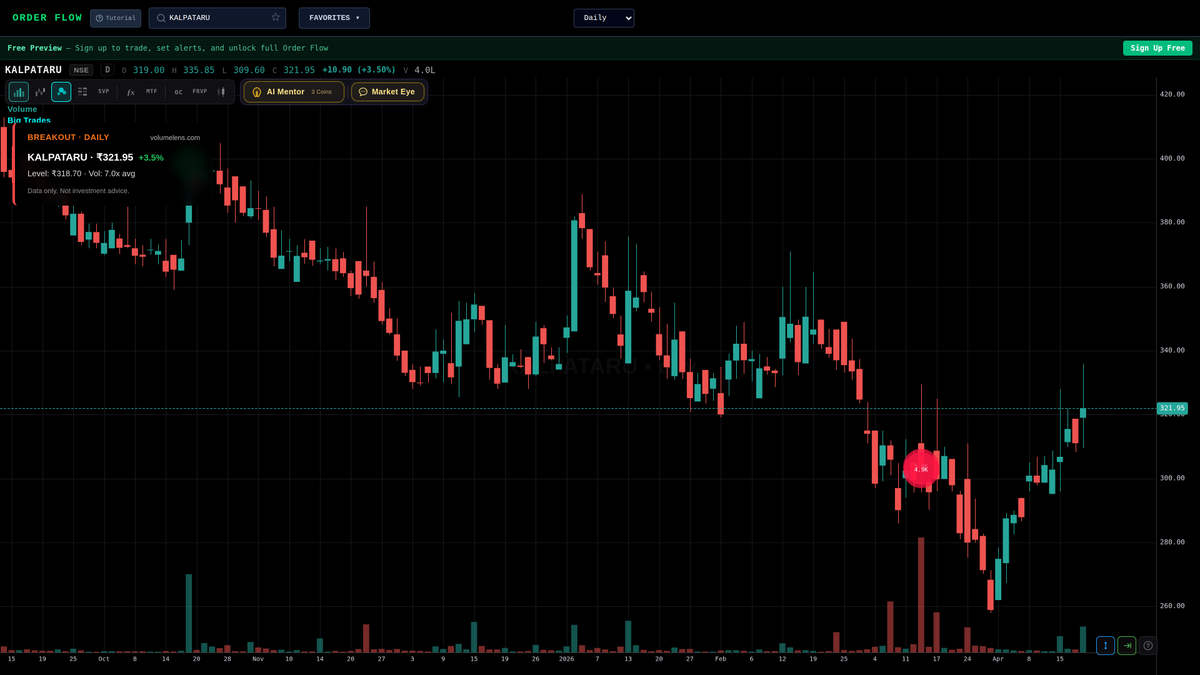Click the KALPATARU ticker title
Screen dimensions: 1200x675
pos(33,70)
